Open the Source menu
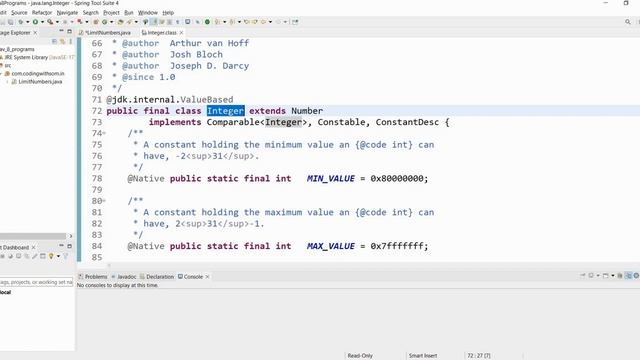Screen dimensions: 640x360 (19, 13)
